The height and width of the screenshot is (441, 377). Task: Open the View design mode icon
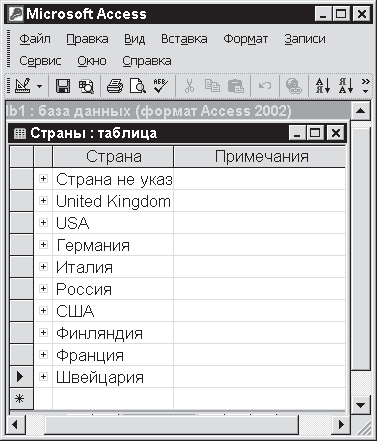23,86
